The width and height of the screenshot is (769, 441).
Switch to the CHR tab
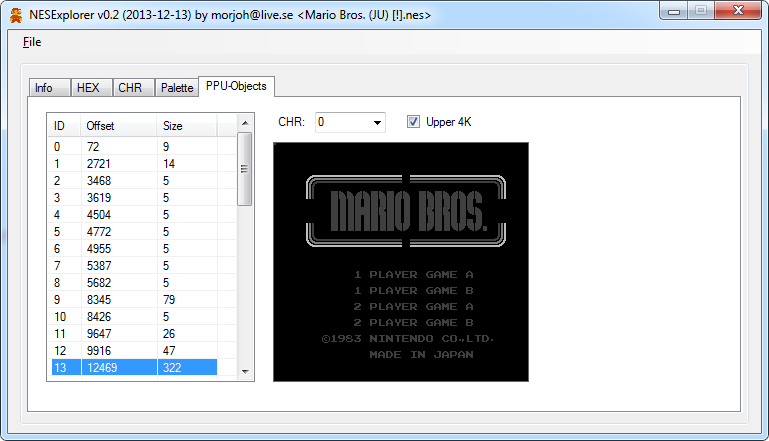pos(134,87)
